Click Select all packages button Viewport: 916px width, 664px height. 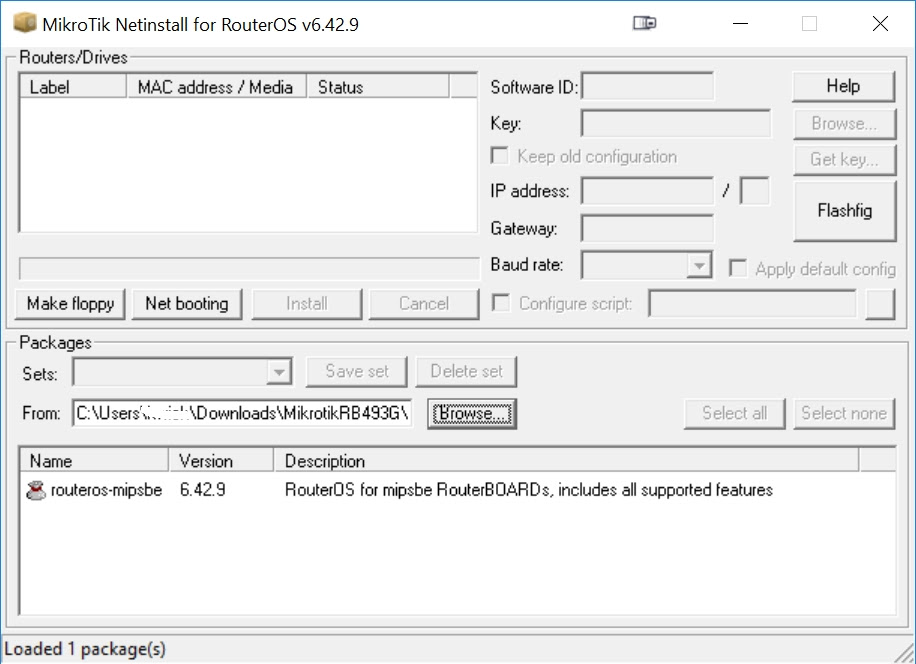(x=734, y=413)
